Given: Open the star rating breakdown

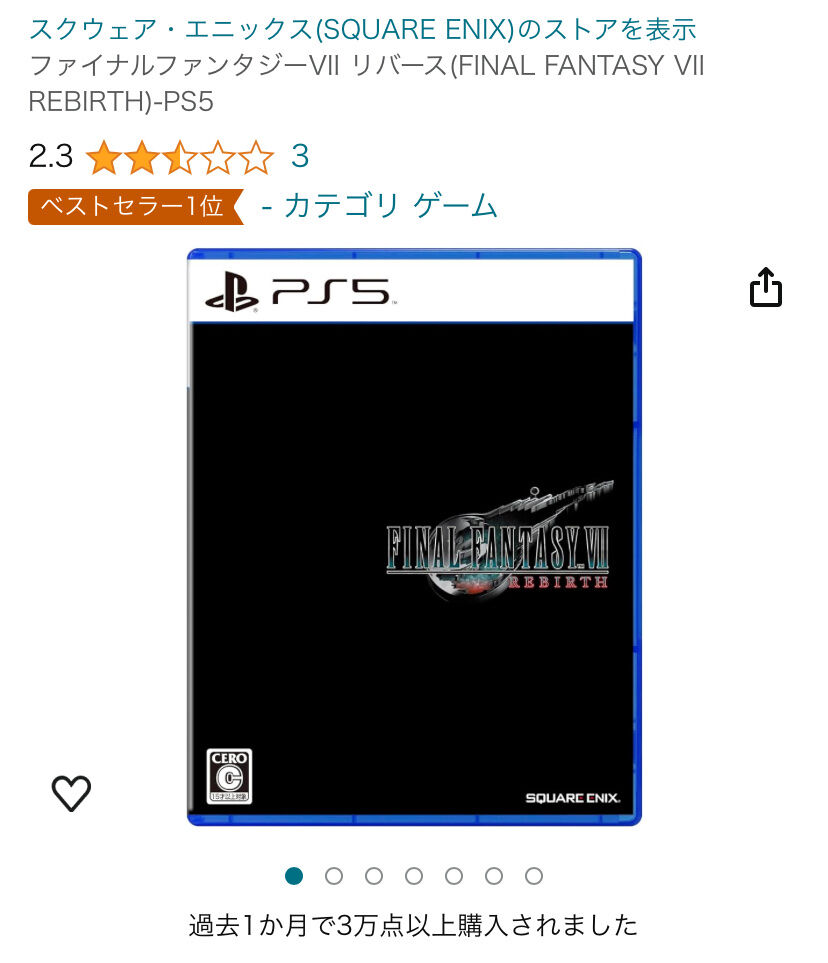Looking at the screenshot, I should click(x=179, y=157).
